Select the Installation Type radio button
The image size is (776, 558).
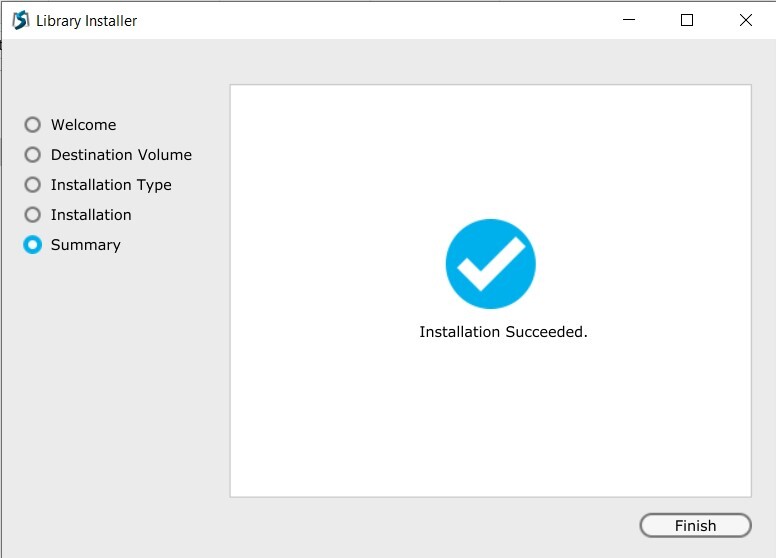tap(33, 185)
